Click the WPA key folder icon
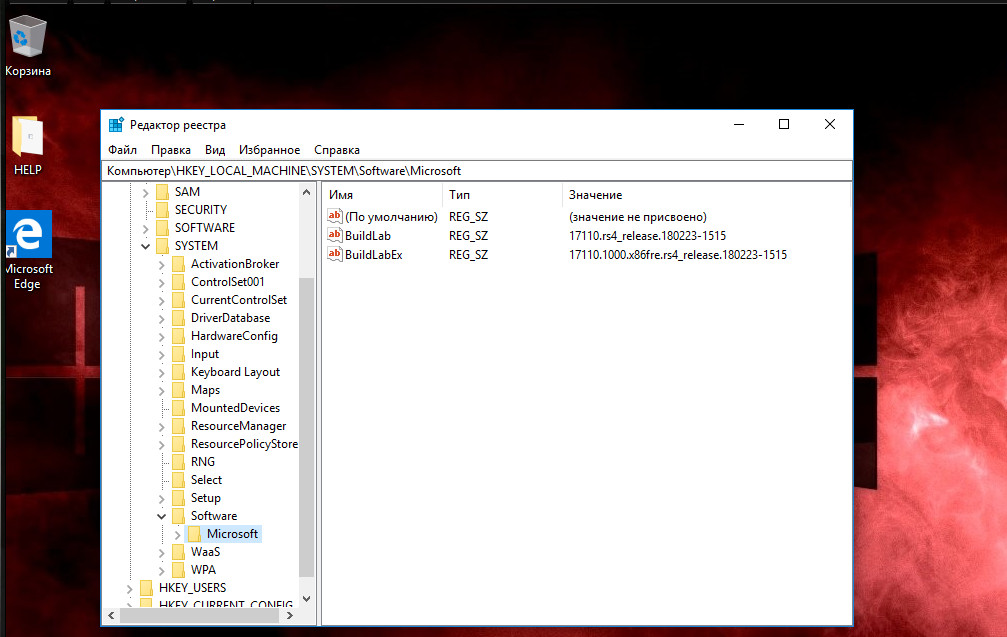 coord(179,570)
